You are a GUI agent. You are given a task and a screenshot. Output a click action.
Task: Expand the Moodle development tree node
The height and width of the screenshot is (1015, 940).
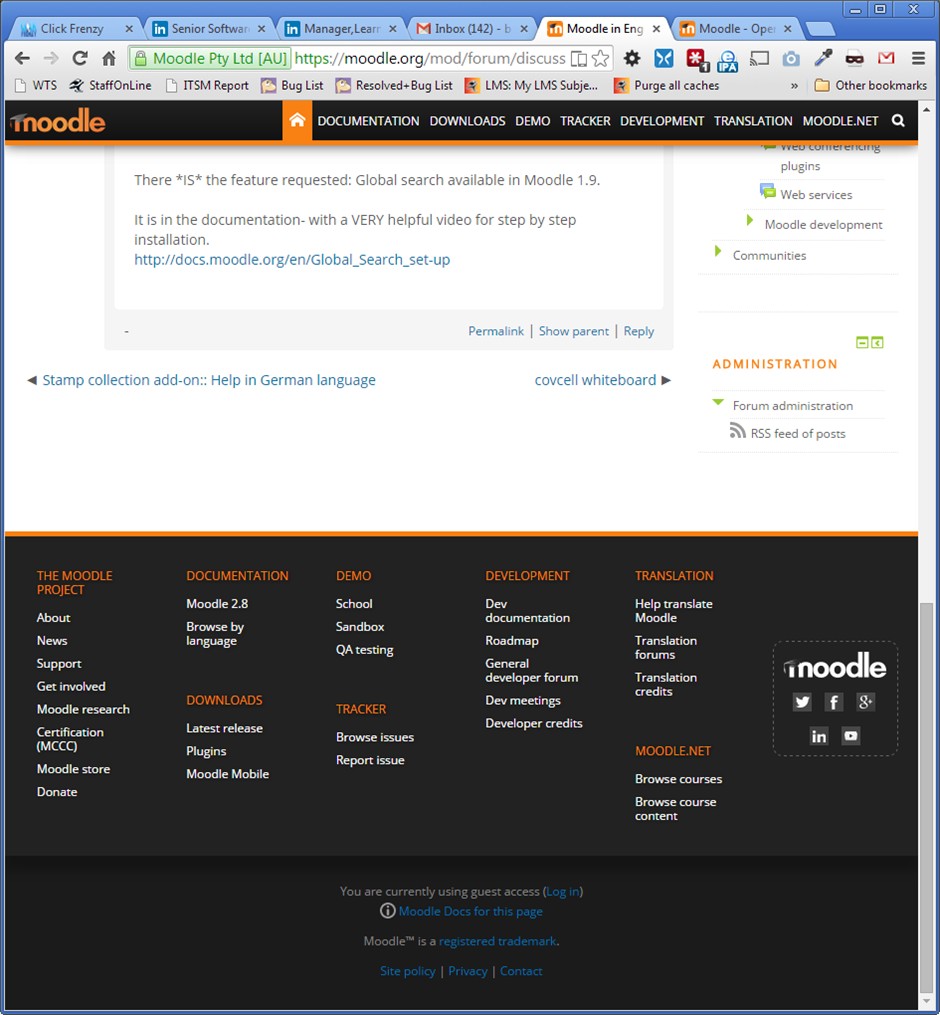coord(750,220)
